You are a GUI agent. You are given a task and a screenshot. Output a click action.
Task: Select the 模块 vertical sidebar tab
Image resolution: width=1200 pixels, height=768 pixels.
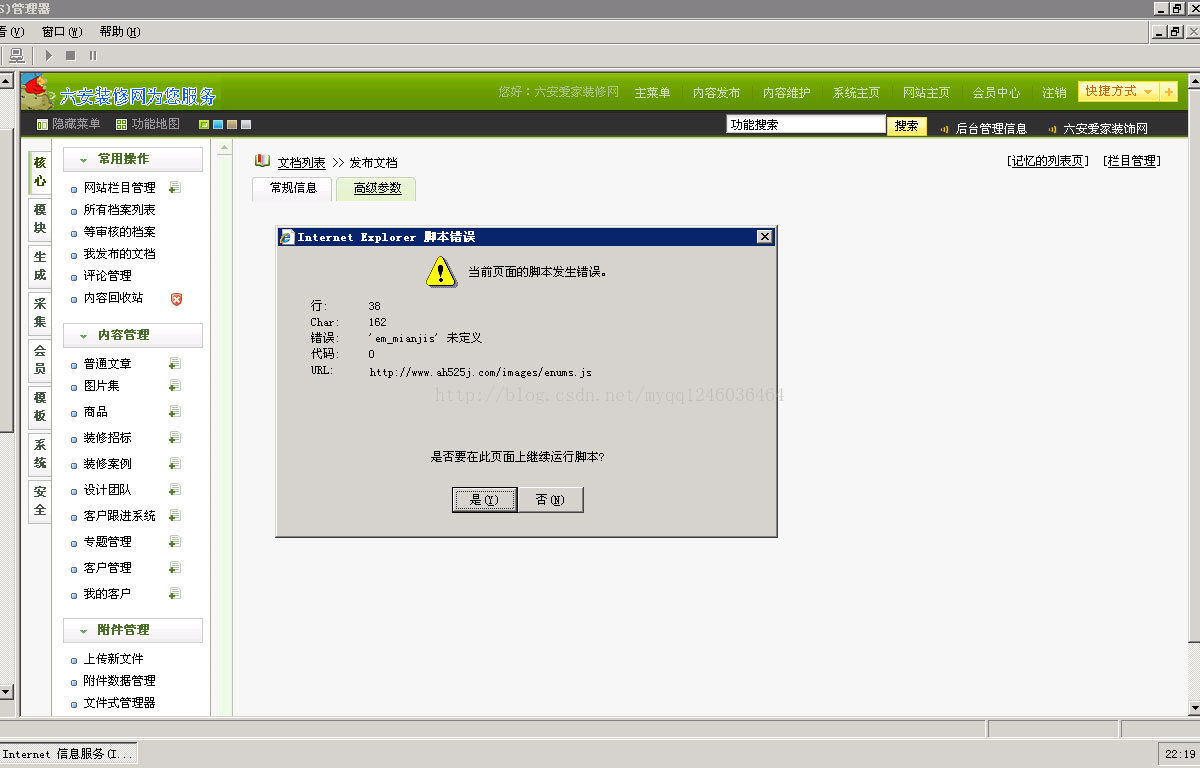pos(40,219)
